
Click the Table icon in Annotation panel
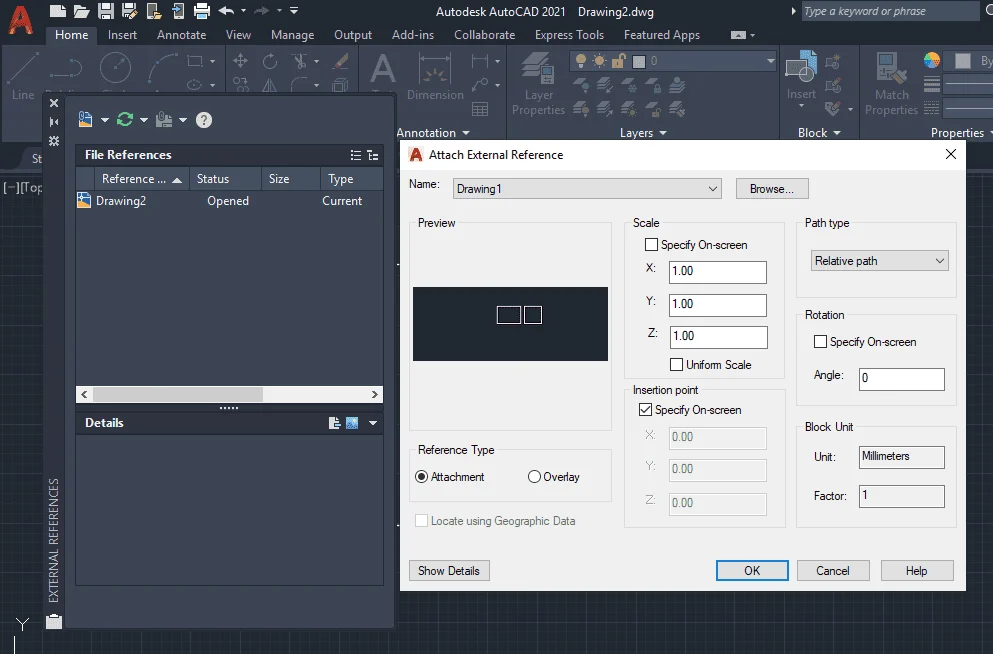pos(480,110)
